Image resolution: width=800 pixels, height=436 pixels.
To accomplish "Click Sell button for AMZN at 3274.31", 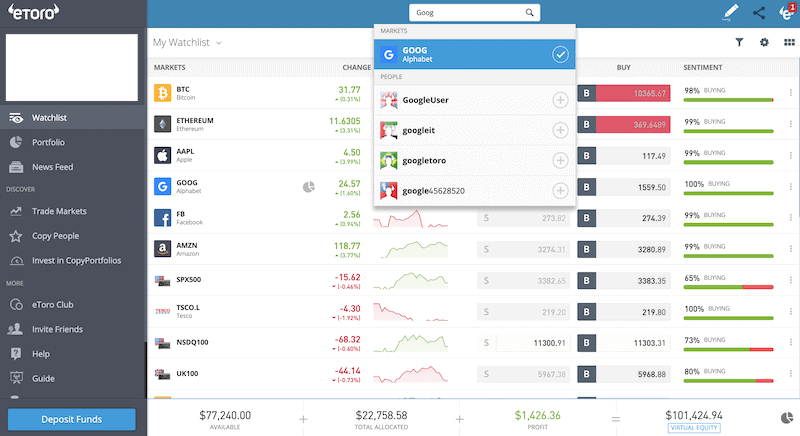I will click(523, 249).
